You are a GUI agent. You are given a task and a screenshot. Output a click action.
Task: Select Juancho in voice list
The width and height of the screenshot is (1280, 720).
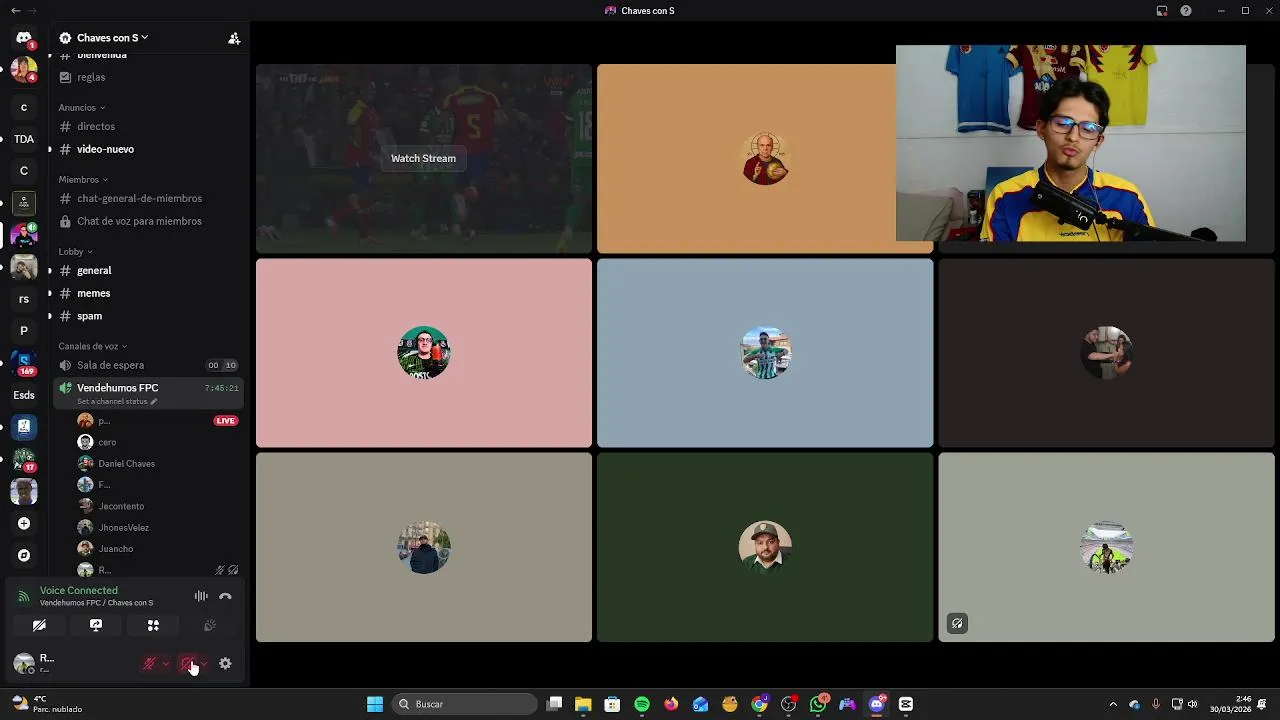pos(158,548)
